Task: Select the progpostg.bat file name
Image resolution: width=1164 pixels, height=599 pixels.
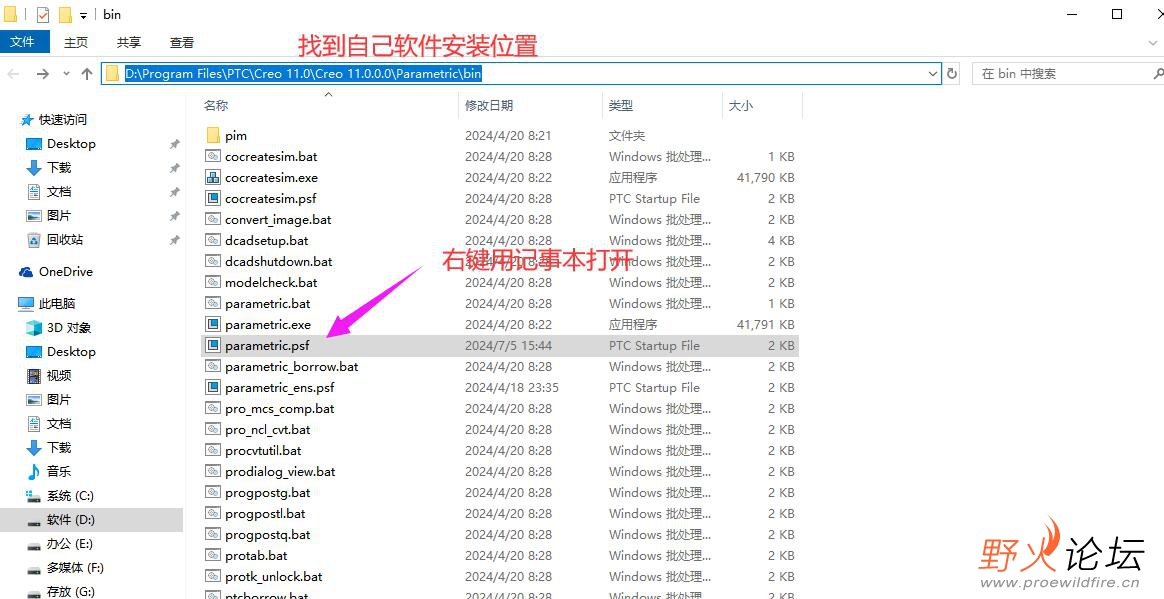Action: (268, 492)
